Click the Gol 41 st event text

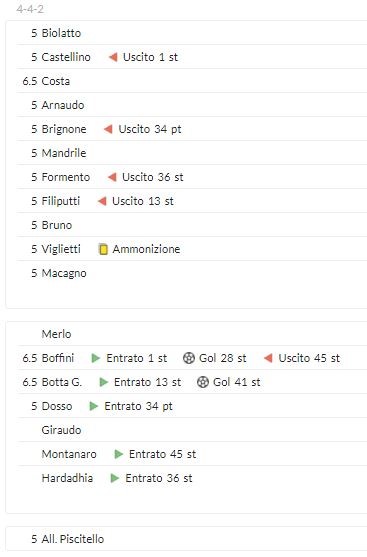coord(237,382)
